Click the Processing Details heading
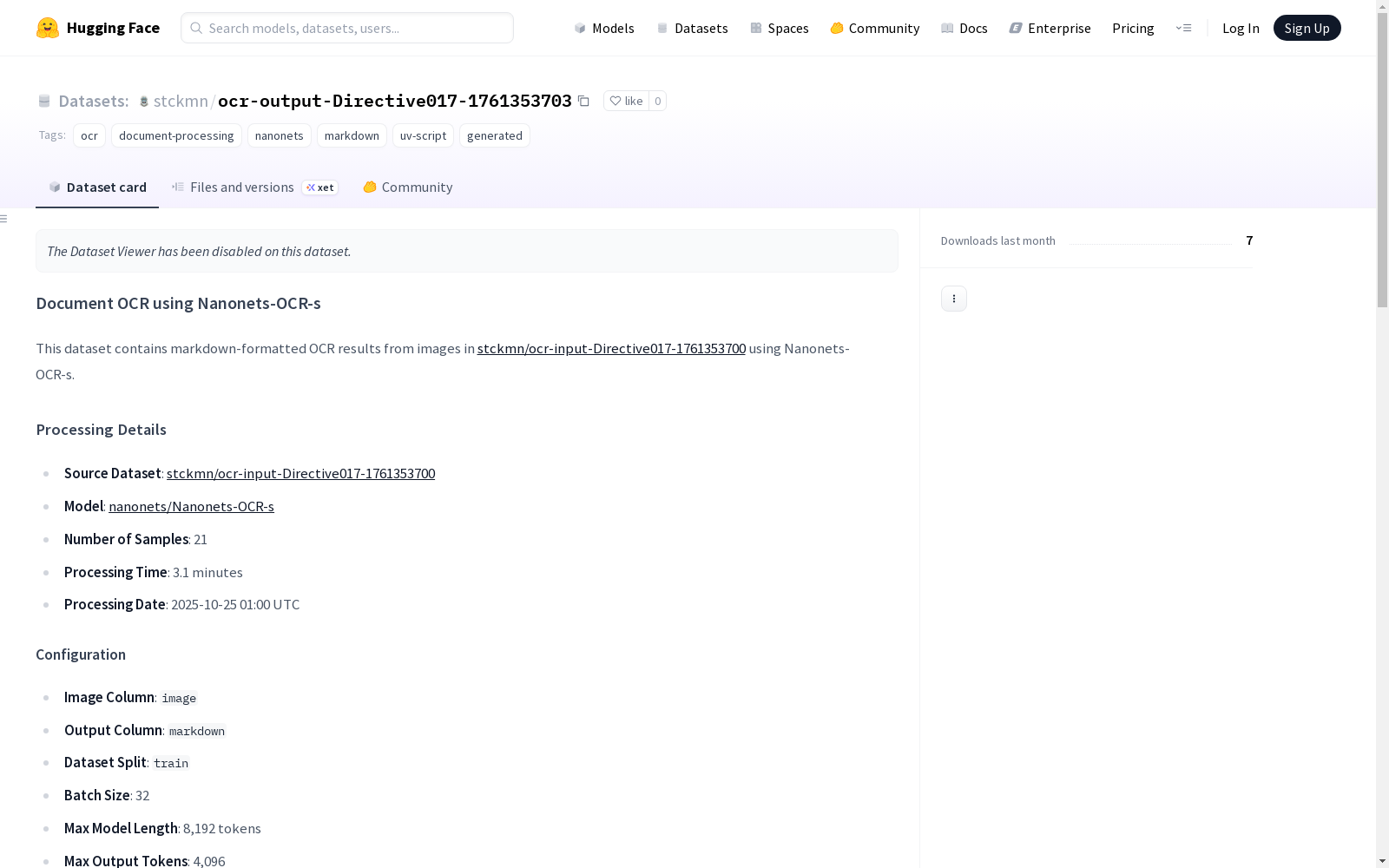Screen dimensions: 1389x868 pyautogui.click(x=101, y=430)
